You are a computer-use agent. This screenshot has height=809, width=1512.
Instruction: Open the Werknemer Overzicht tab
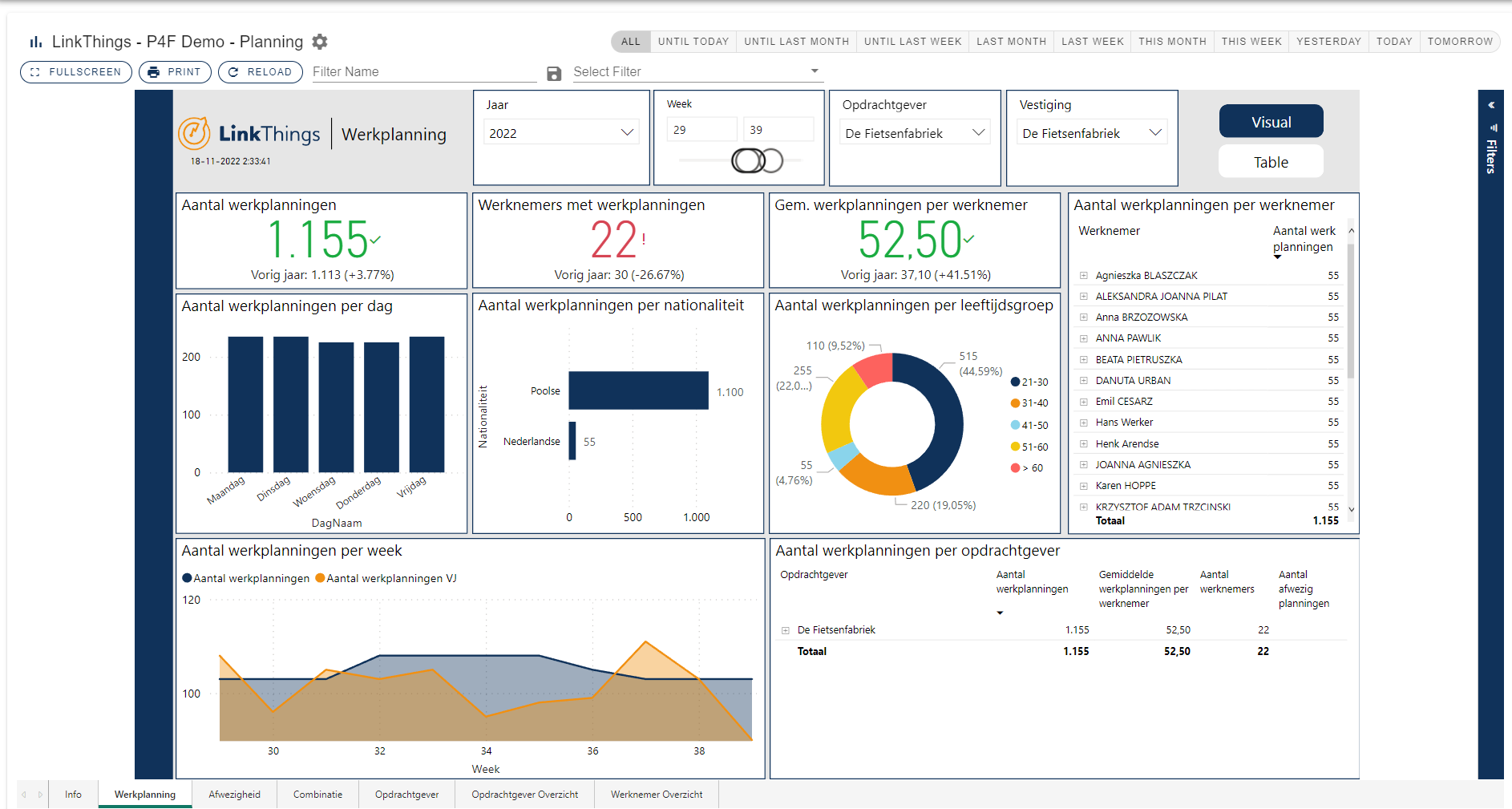point(656,794)
